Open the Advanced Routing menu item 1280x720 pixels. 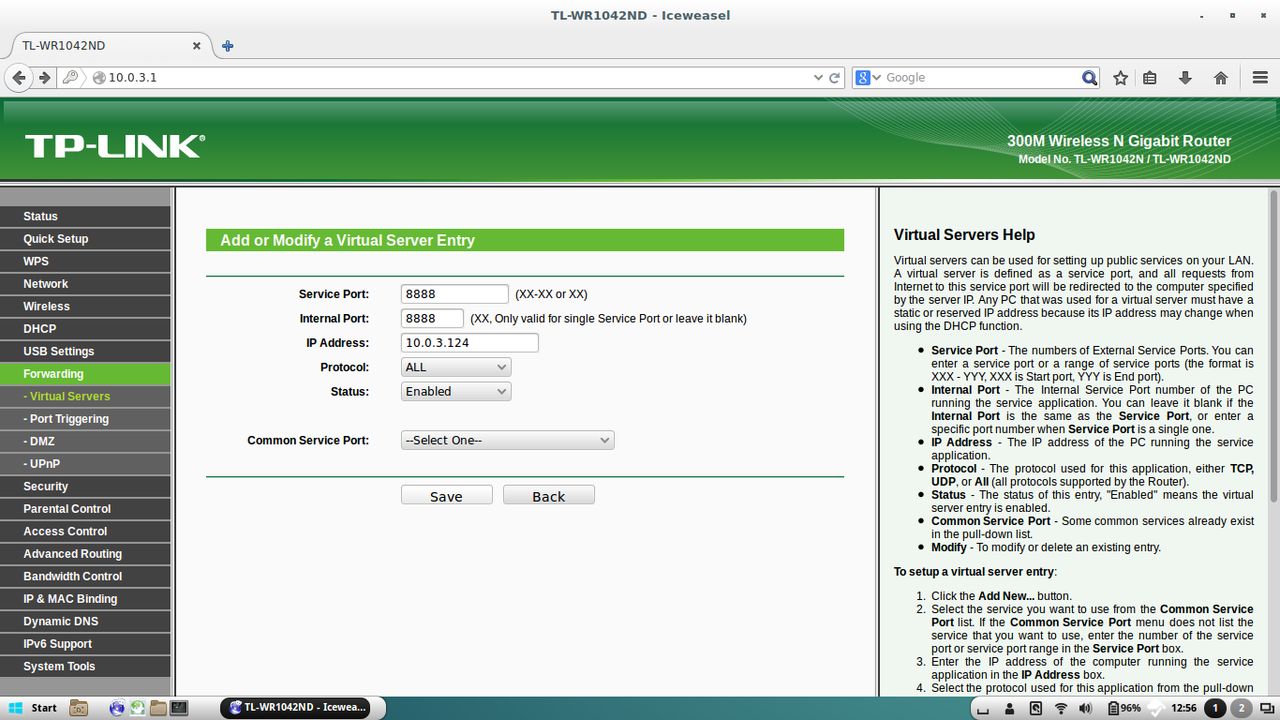[85, 554]
